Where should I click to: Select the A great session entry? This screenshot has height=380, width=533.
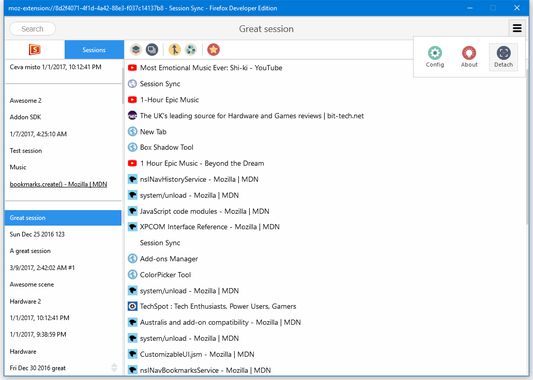pyautogui.click(x=30, y=251)
